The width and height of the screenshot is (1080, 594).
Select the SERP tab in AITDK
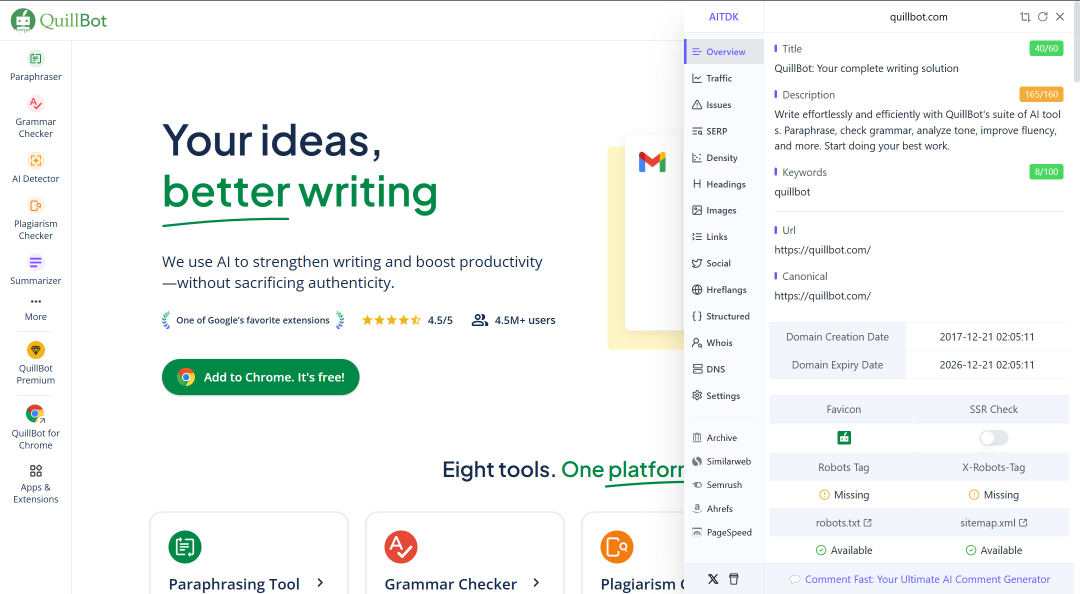coord(724,131)
